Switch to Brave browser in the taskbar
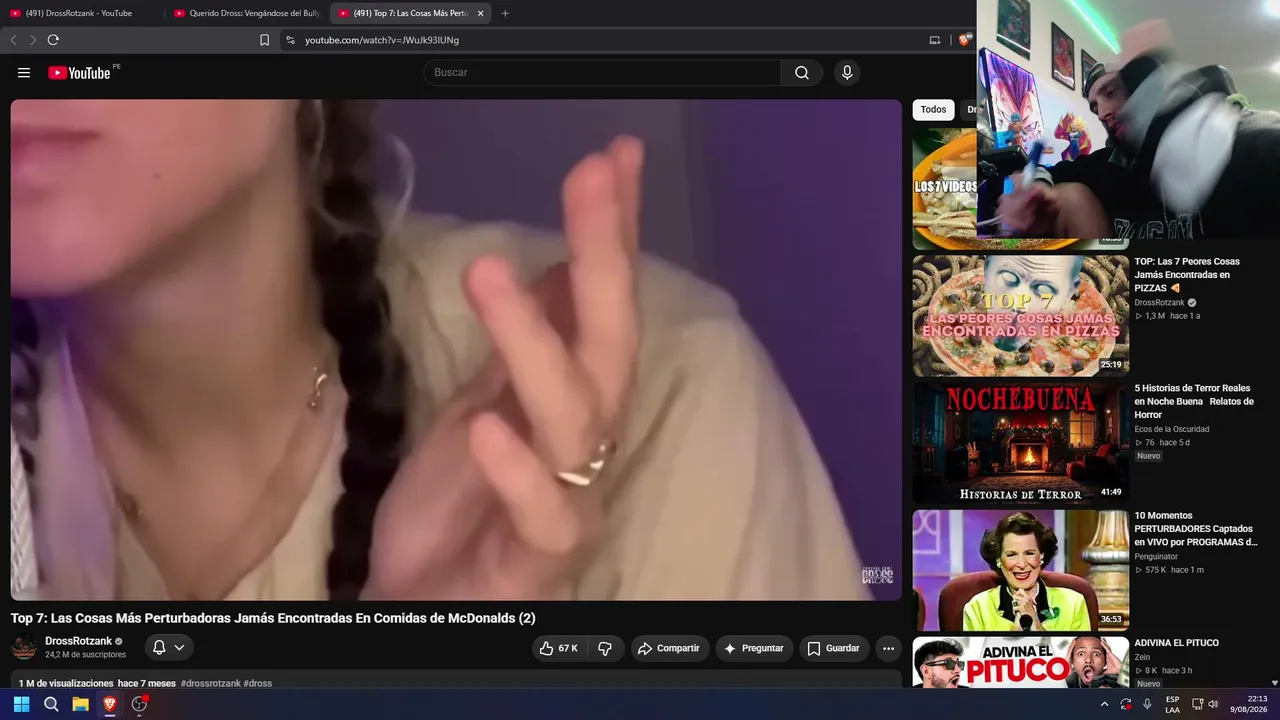Image resolution: width=1280 pixels, height=720 pixels. [x=110, y=704]
